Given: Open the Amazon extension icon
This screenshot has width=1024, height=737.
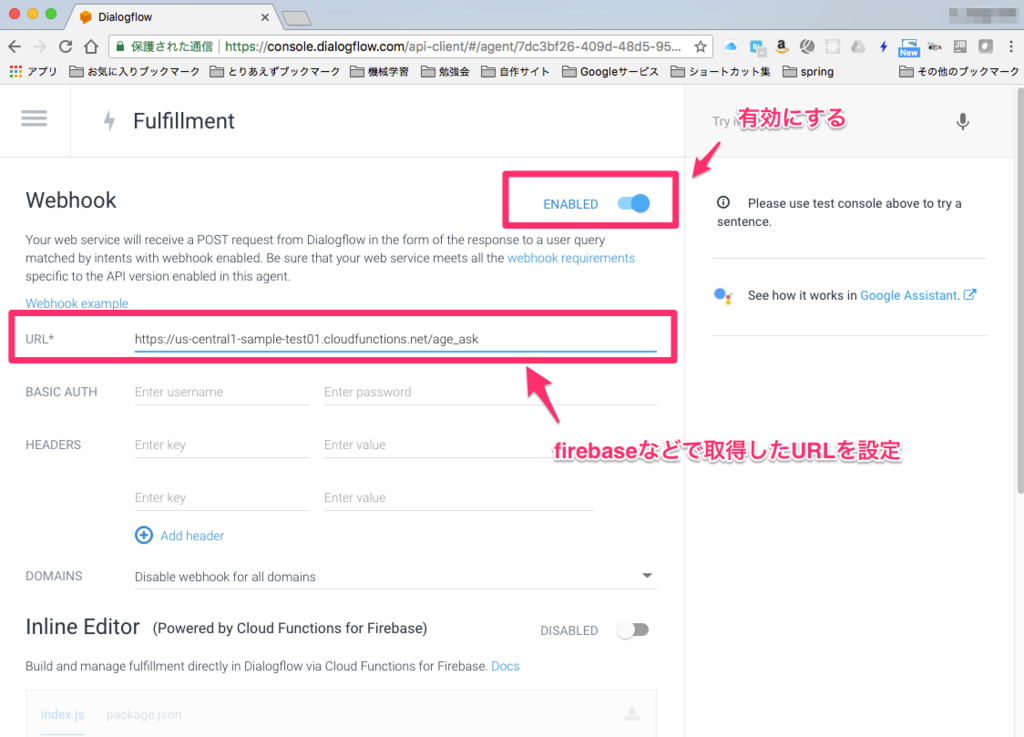Looking at the screenshot, I should [x=781, y=46].
